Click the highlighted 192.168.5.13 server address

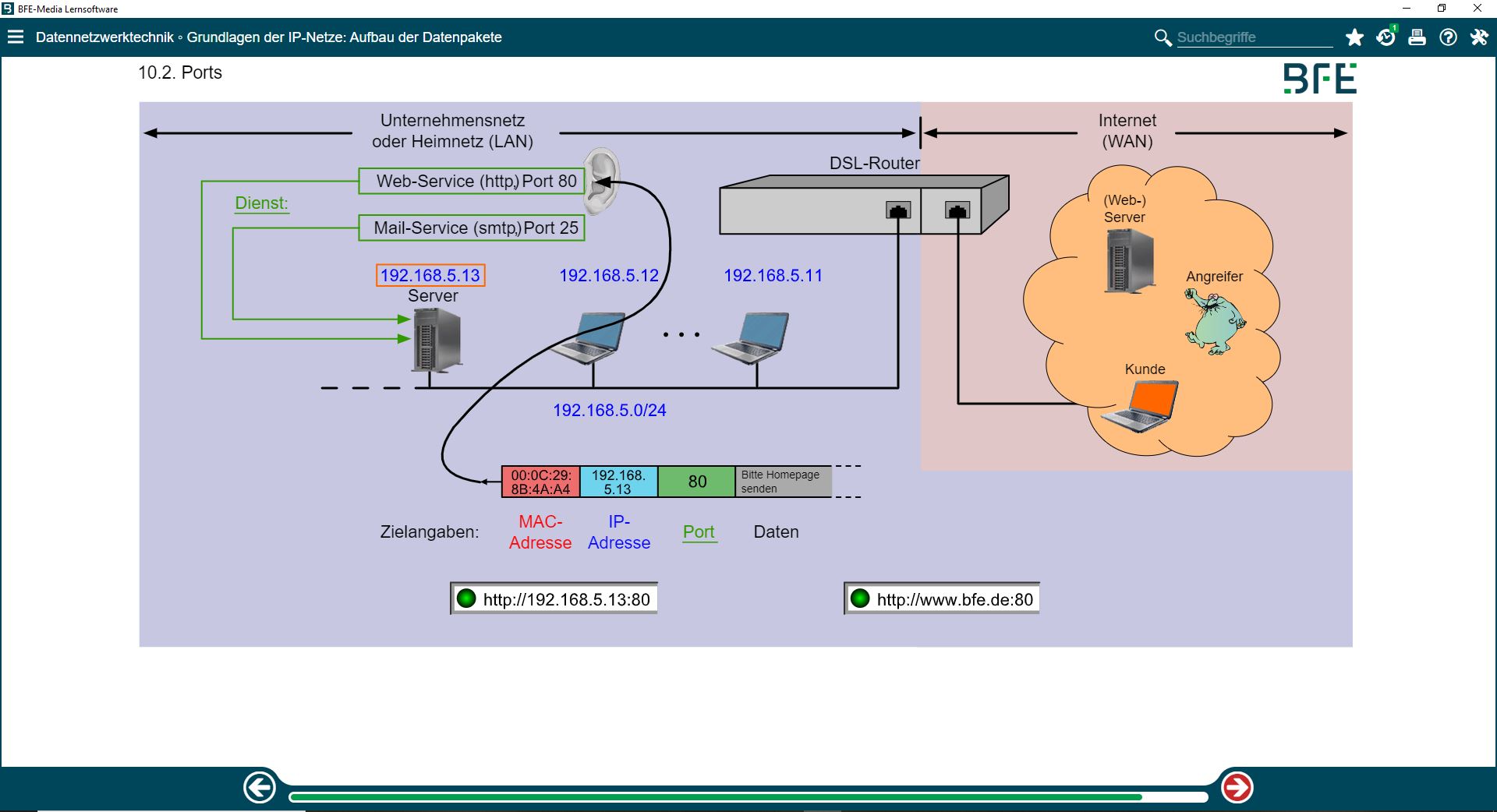click(x=430, y=275)
